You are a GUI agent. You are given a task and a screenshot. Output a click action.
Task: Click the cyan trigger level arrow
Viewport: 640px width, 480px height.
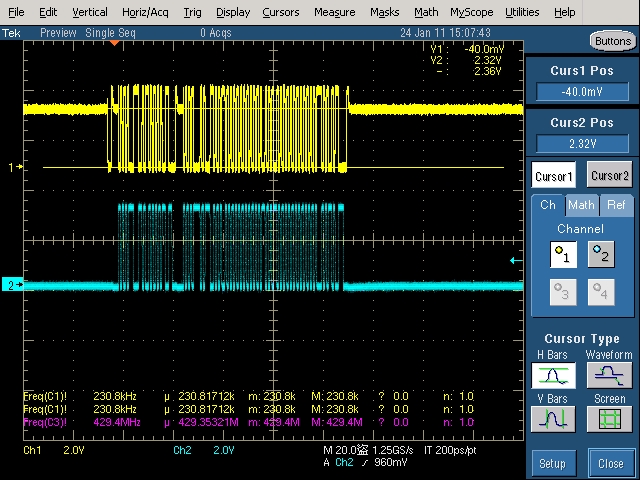(x=516, y=260)
